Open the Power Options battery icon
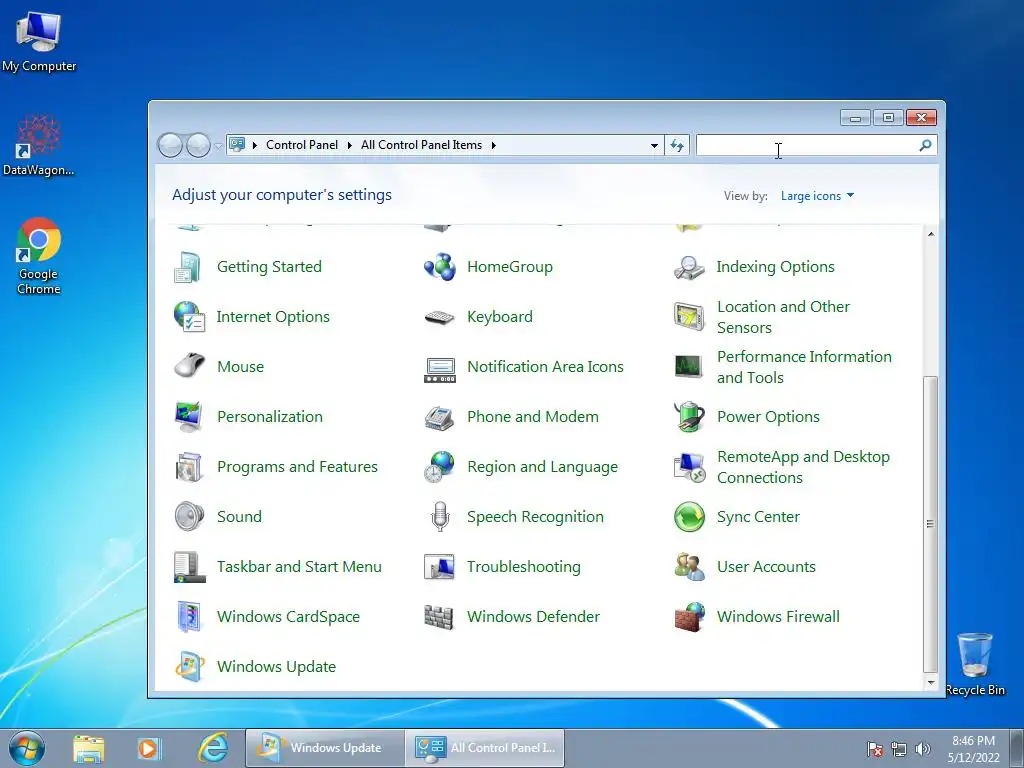This screenshot has width=1024, height=768. 689,417
